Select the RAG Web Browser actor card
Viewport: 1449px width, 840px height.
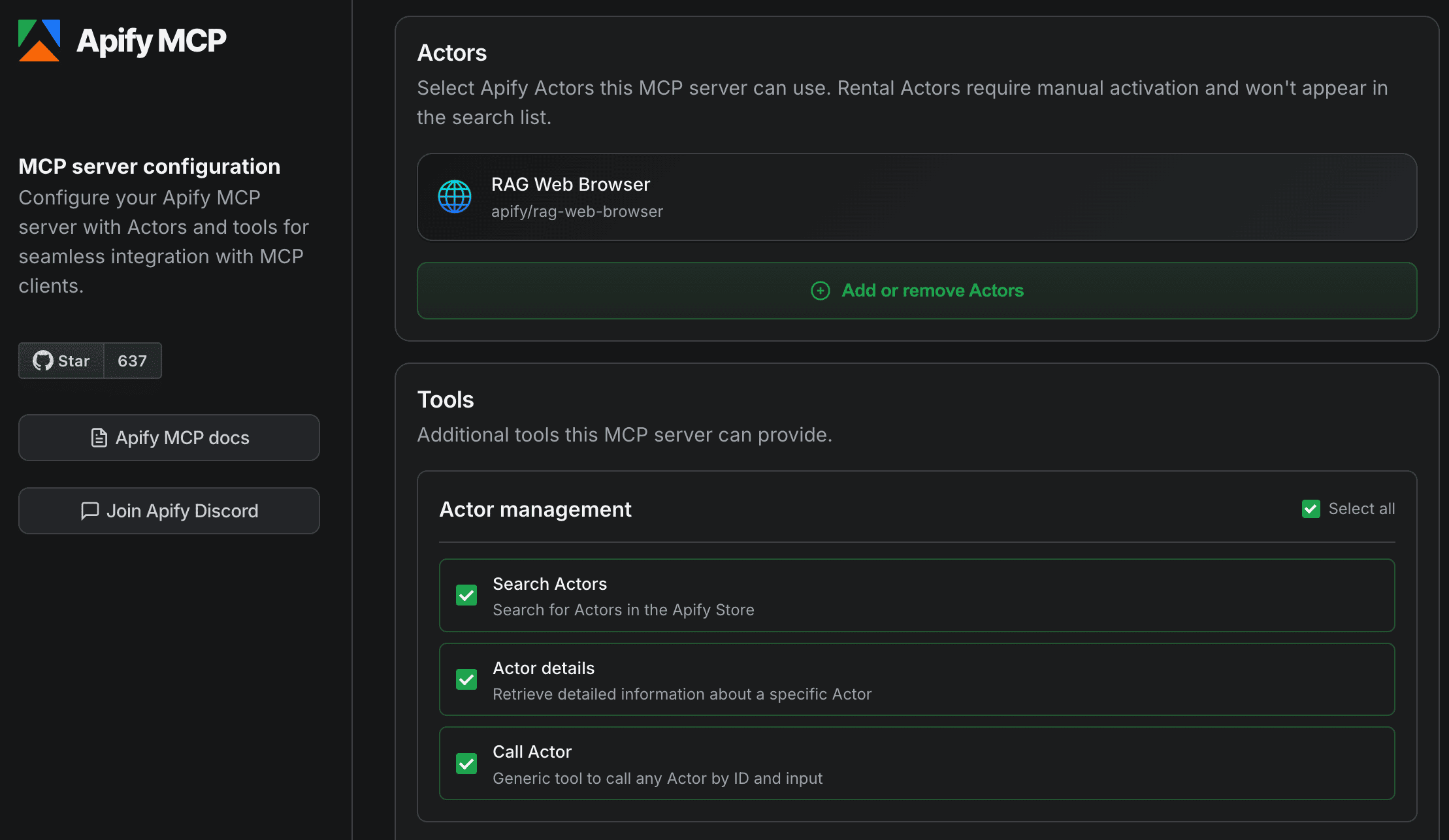[x=915, y=197]
